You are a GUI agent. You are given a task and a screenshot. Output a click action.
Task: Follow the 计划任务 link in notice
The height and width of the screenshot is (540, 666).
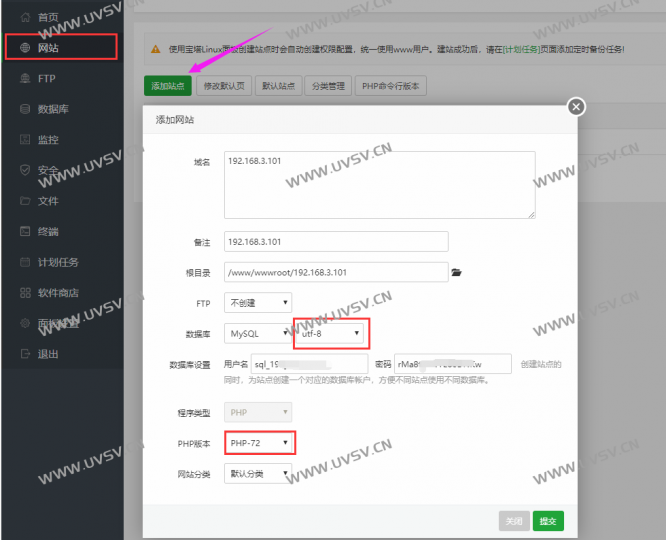(x=521, y=49)
